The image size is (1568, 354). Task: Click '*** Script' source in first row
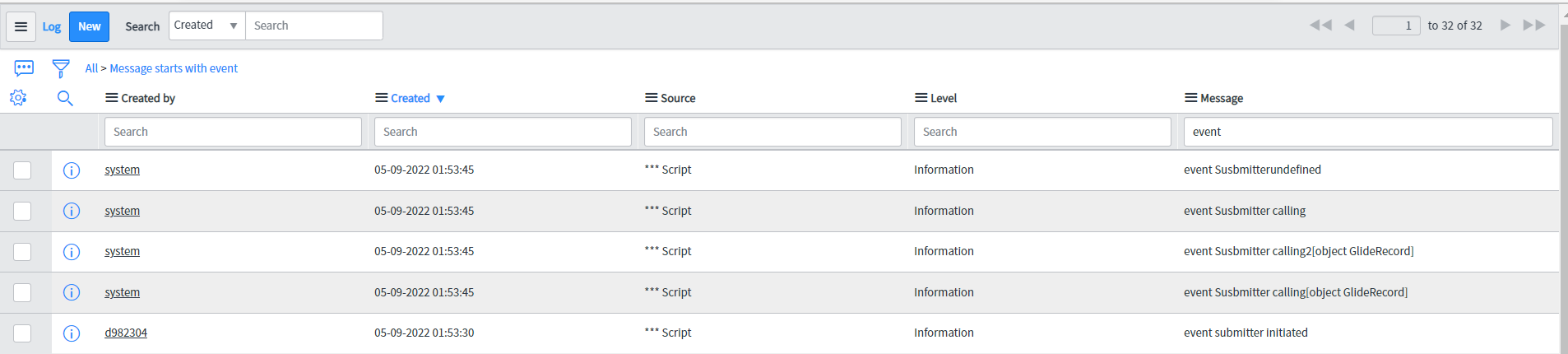click(x=668, y=170)
